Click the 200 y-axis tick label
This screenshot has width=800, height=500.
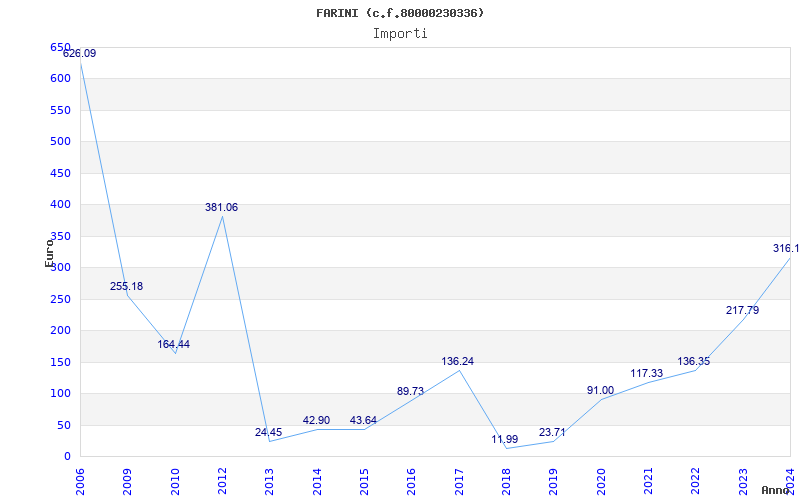pos(60,331)
